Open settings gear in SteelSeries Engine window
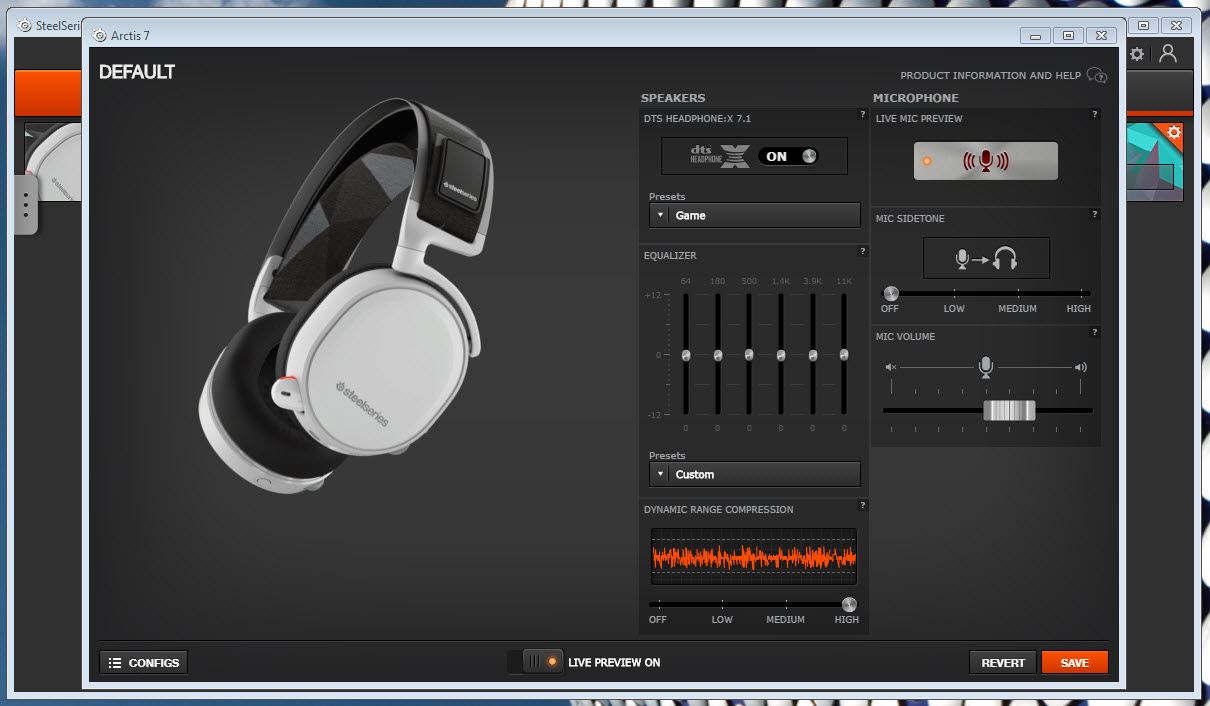Image resolution: width=1210 pixels, height=706 pixels. pos(1137,55)
